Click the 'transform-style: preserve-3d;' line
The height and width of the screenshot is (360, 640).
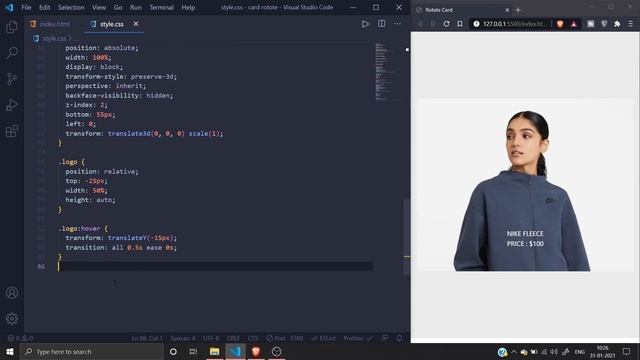coord(121,76)
